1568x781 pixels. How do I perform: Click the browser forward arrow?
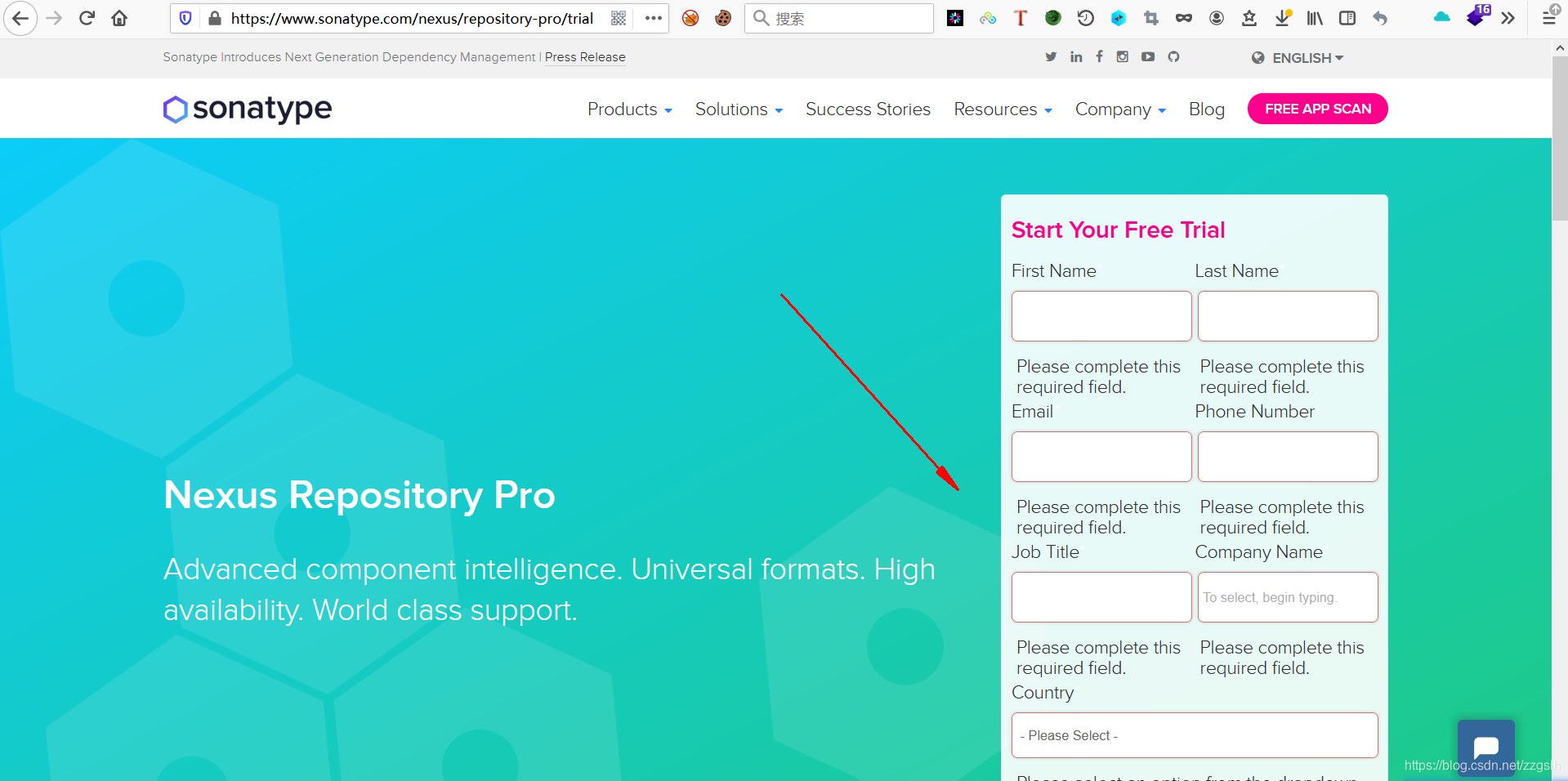coord(54,18)
